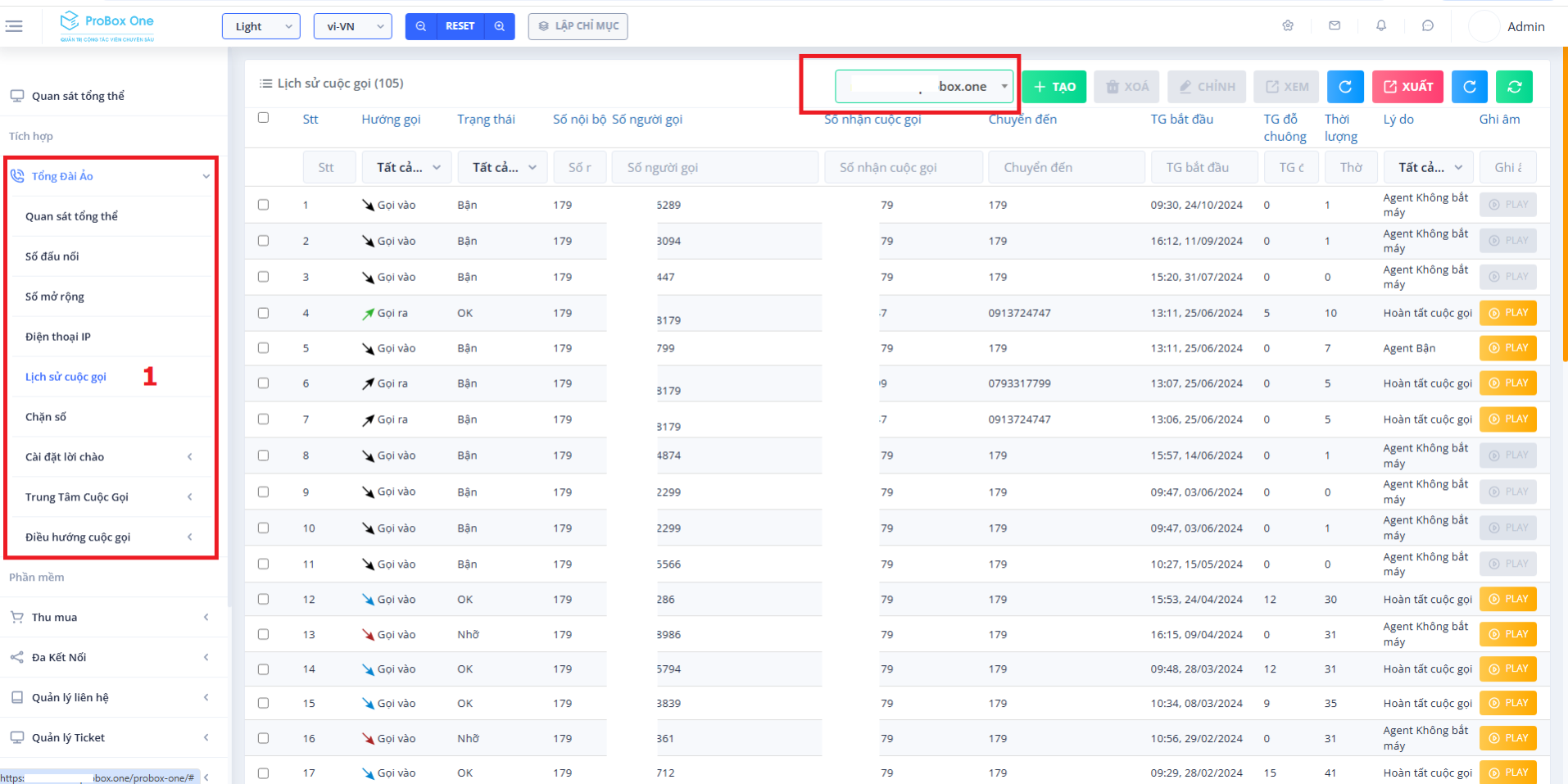Open the chat bubble icon
The image size is (1568, 784).
(1428, 26)
